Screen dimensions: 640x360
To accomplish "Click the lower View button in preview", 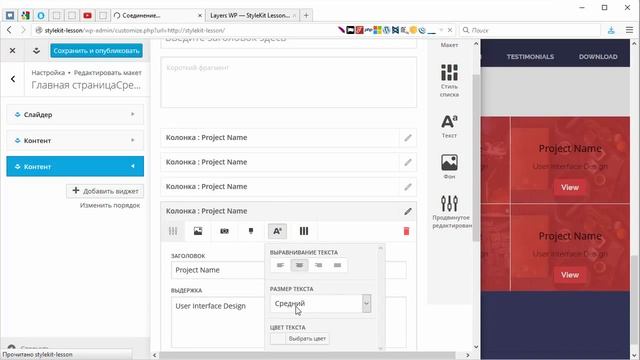I will (x=570, y=275).
